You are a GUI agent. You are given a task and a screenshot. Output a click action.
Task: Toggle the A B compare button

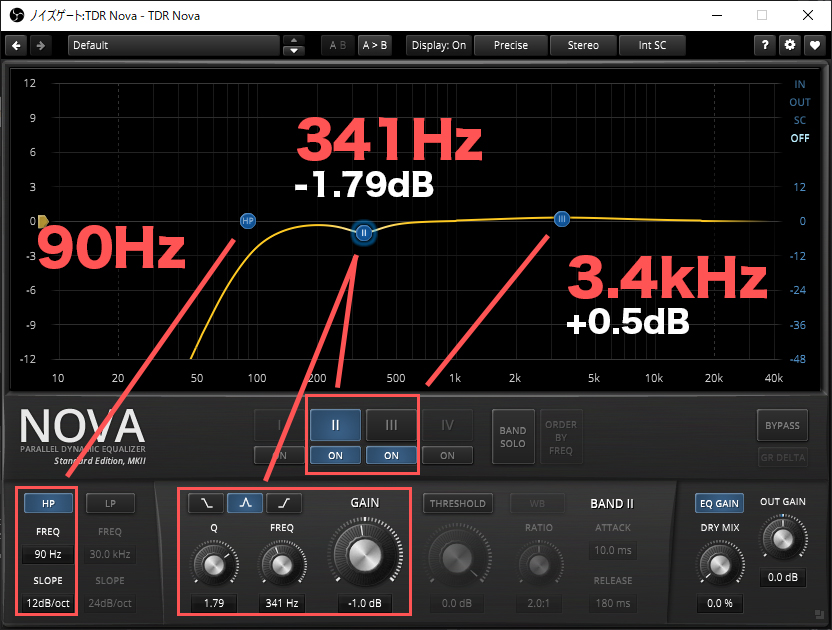point(337,46)
